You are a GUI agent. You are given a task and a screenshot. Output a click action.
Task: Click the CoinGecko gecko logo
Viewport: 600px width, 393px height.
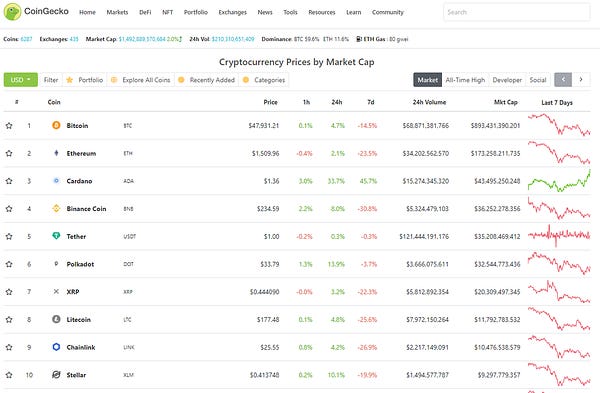tap(12, 11)
